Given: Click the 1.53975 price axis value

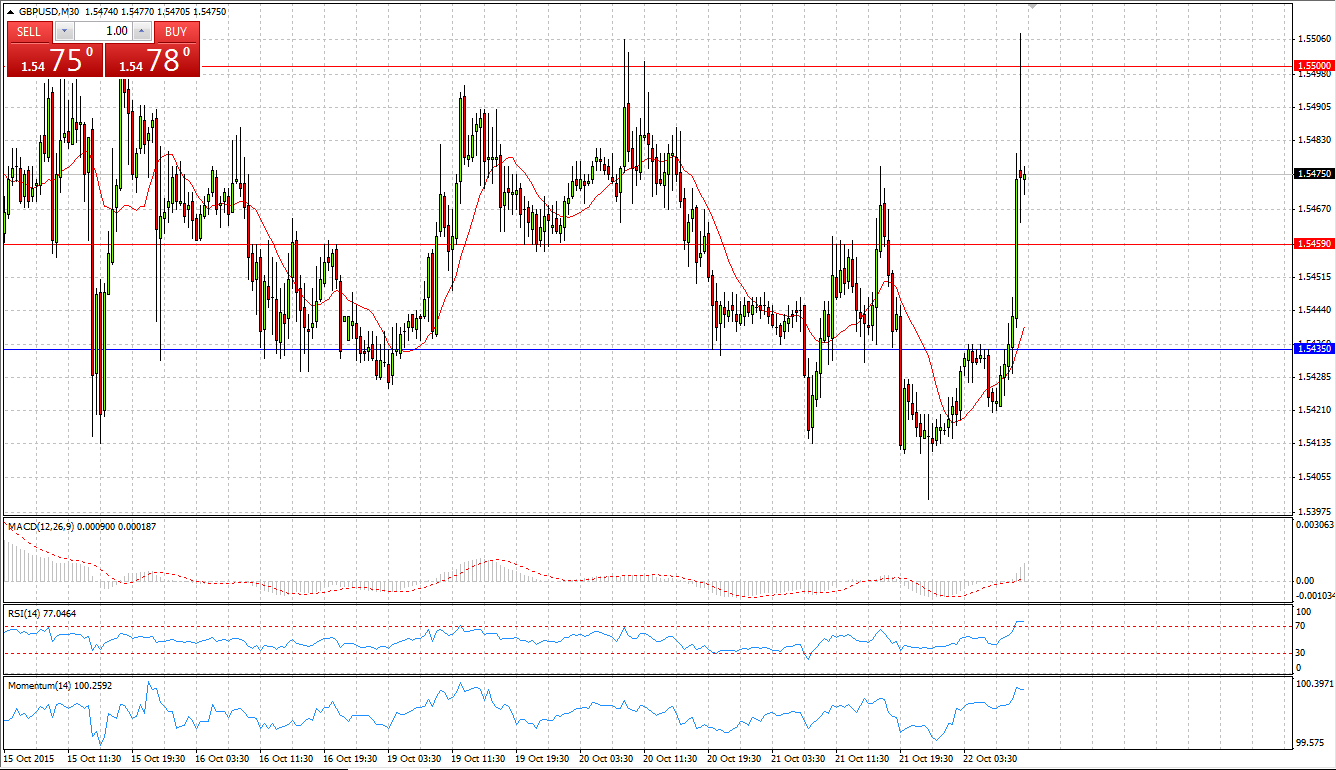Looking at the screenshot, I should pos(1314,511).
